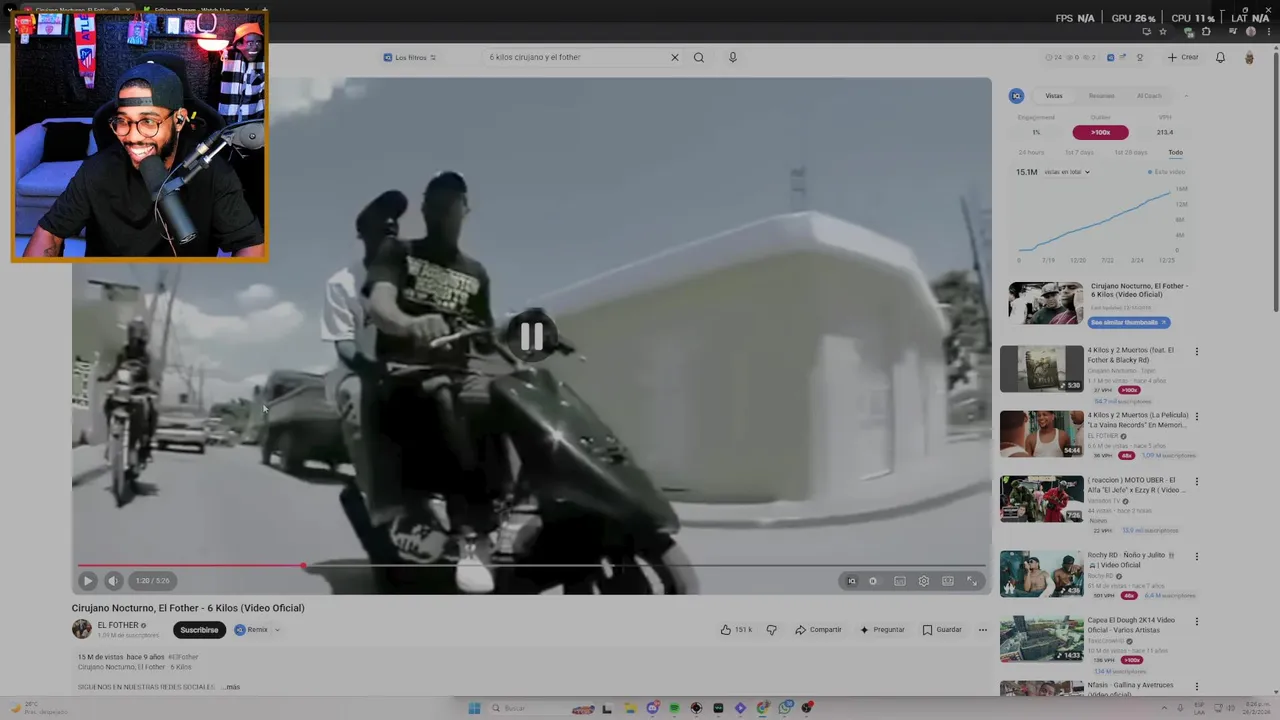Open options for 'Capea El Dough 2K14' video
This screenshot has height=720, width=1280.
tap(1196, 621)
